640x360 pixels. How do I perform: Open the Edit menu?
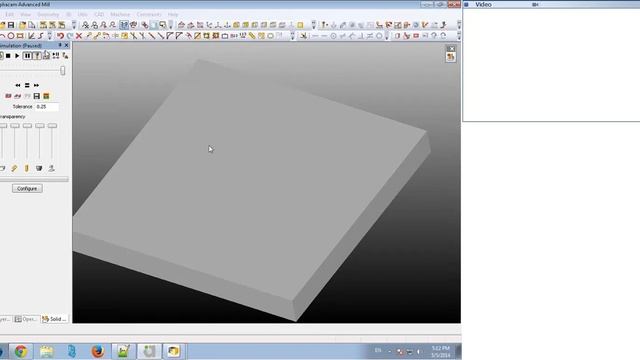click(9, 14)
